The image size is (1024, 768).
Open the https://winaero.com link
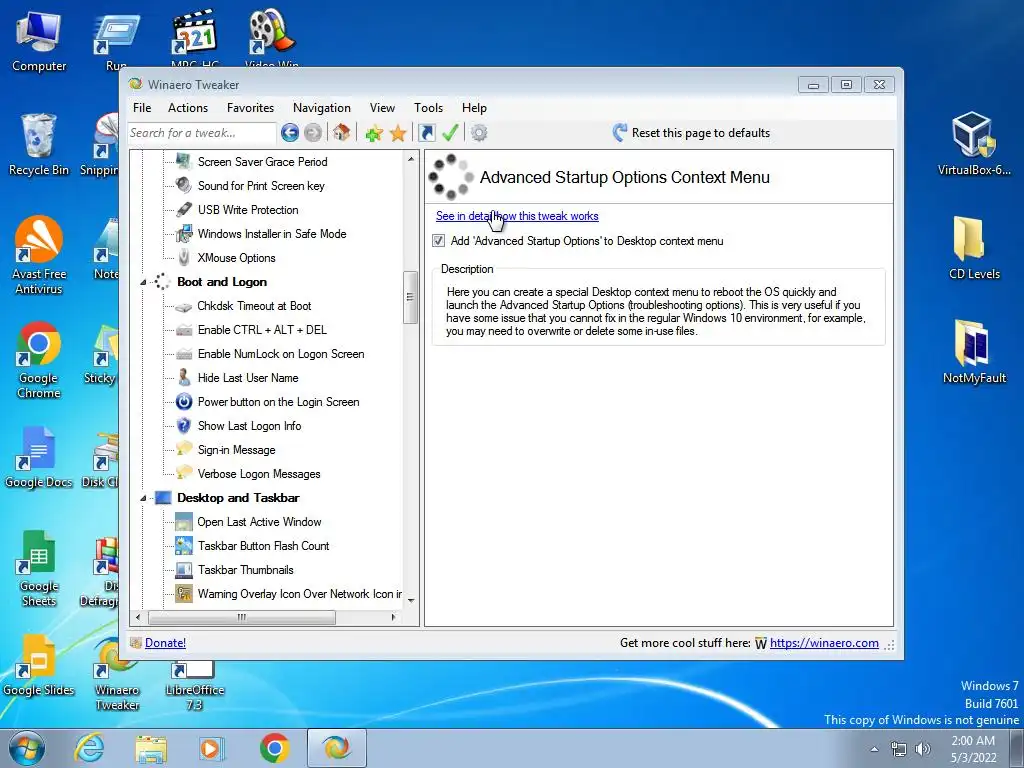pos(824,643)
